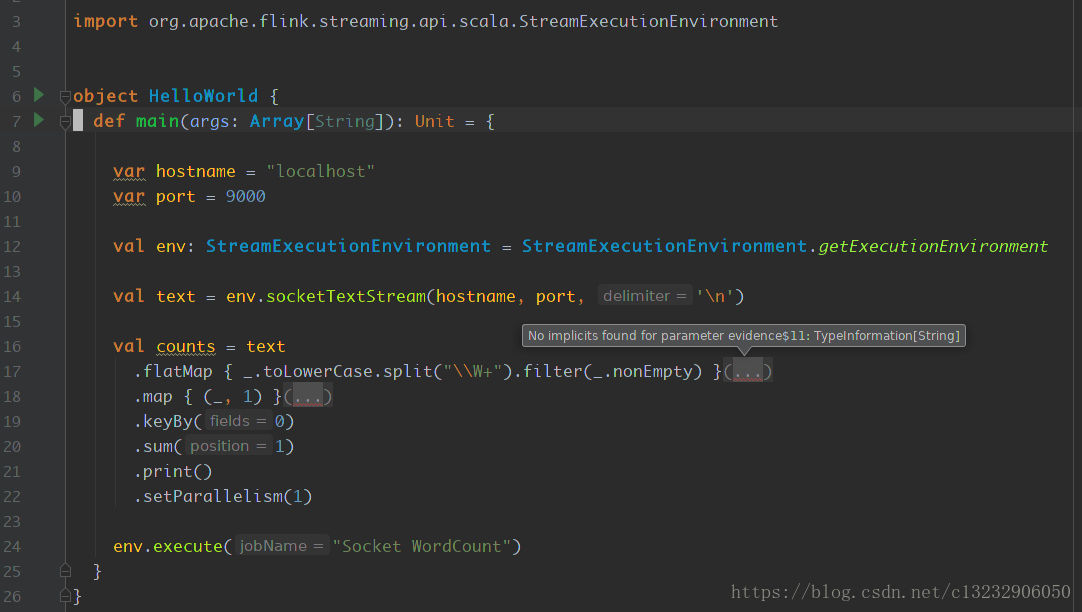Click the closing fold marker on line 25

(x=65, y=571)
